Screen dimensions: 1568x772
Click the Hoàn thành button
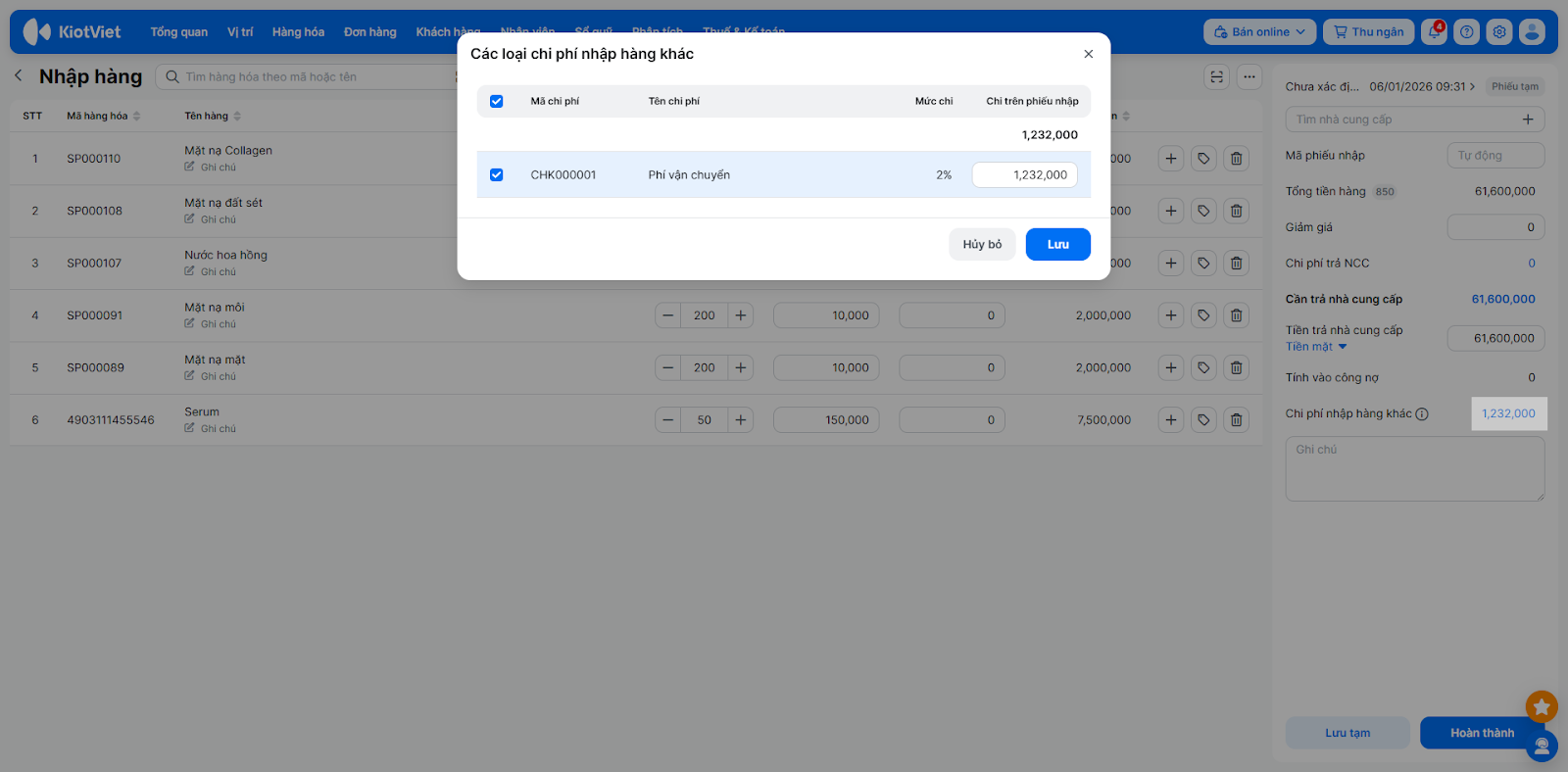[1482, 733]
